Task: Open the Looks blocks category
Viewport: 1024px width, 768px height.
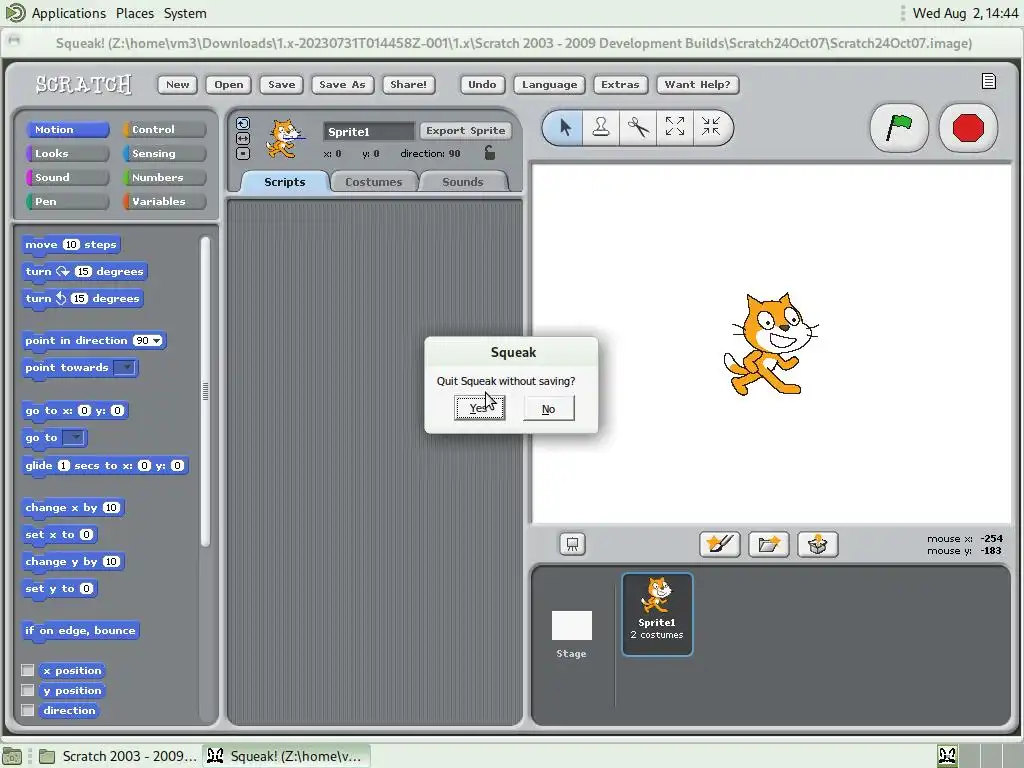Action: 67,153
